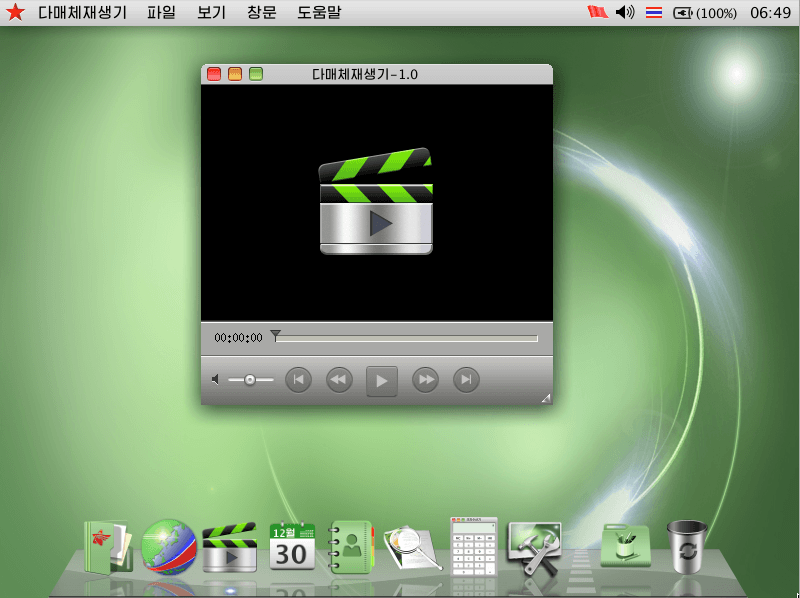This screenshot has width=800, height=598.
Task: Open the 창문 menu
Action: 261,12
